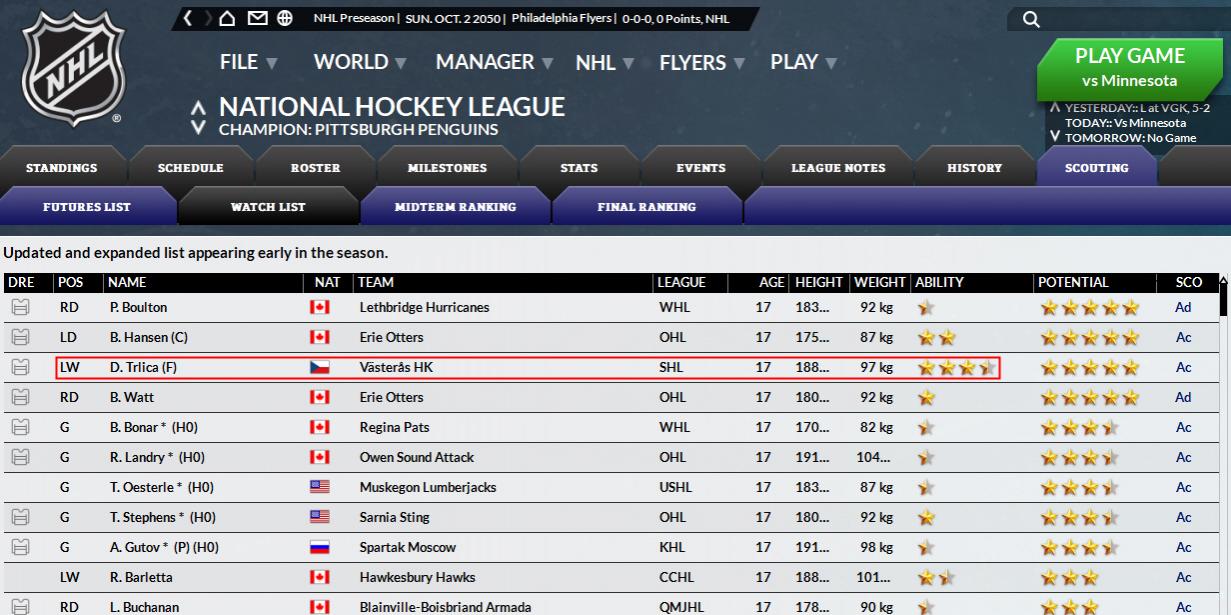The image size is (1231, 615).
Task: Click potential stars for R. Barletta
Action: point(1070,577)
